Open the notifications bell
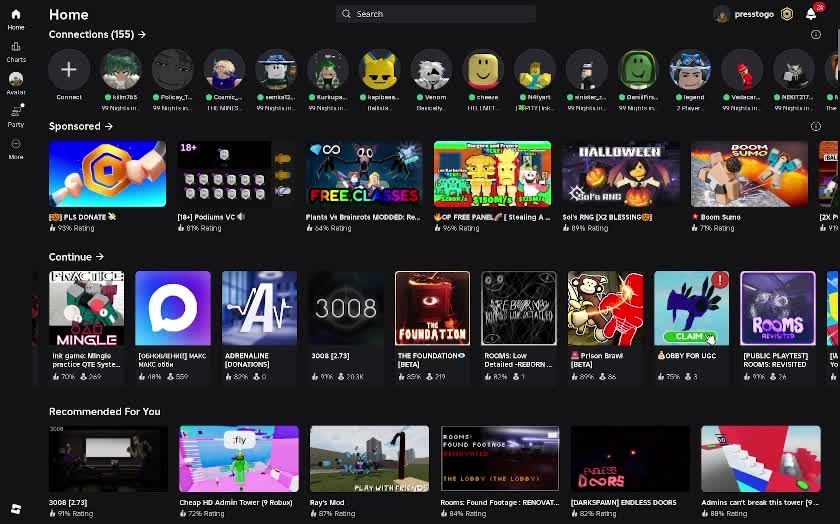 tap(811, 14)
